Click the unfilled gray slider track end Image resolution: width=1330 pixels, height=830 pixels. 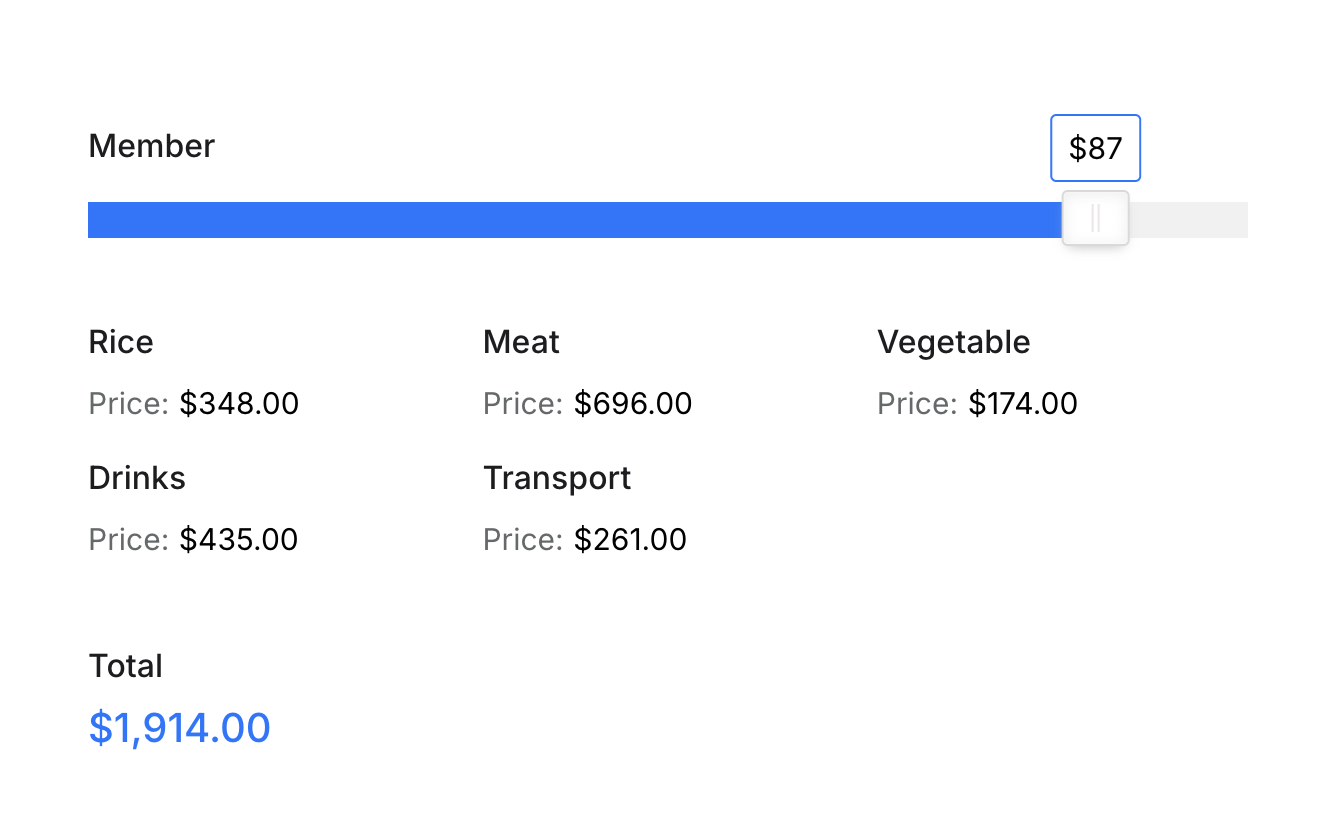tap(1188, 220)
